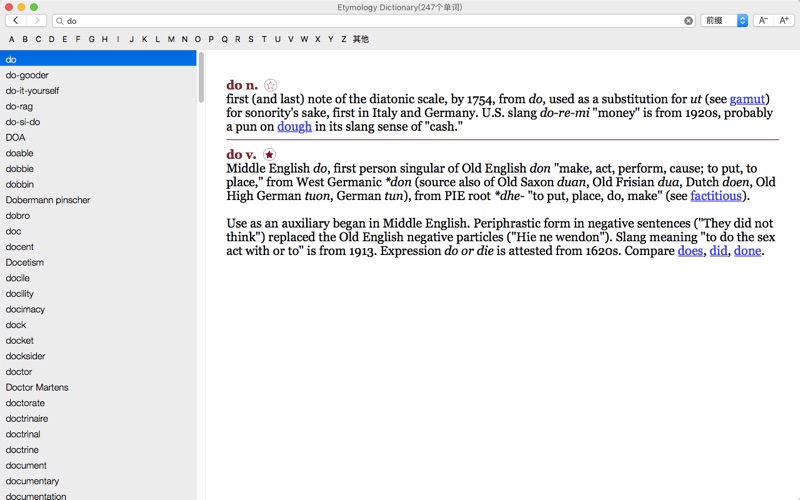The width and height of the screenshot is (800, 500).
Task: Clear the search field with the X icon
Action: click(688, 21)
